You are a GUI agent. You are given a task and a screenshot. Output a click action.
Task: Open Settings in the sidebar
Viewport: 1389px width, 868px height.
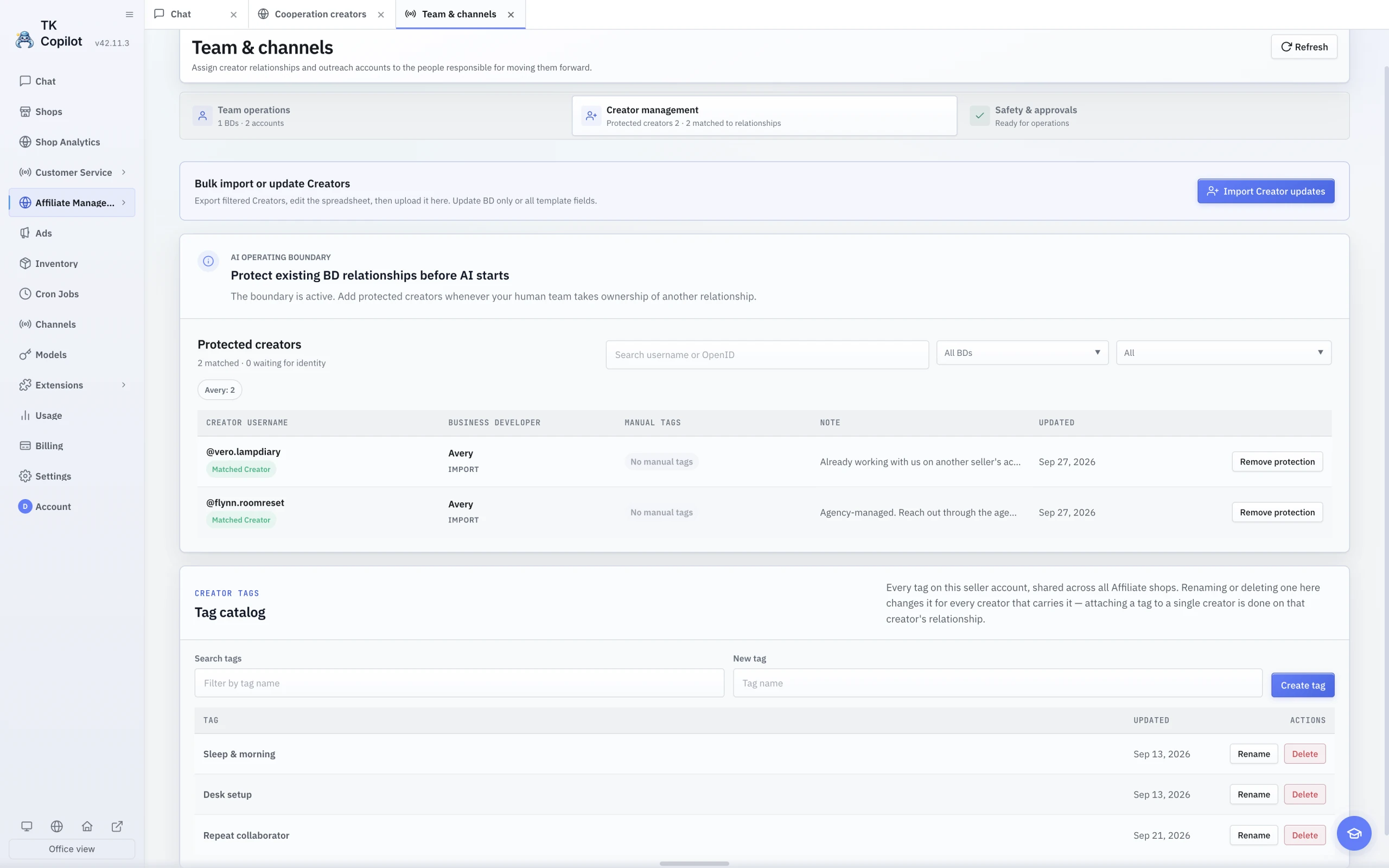pyautogui.click(x=72, y=476)
